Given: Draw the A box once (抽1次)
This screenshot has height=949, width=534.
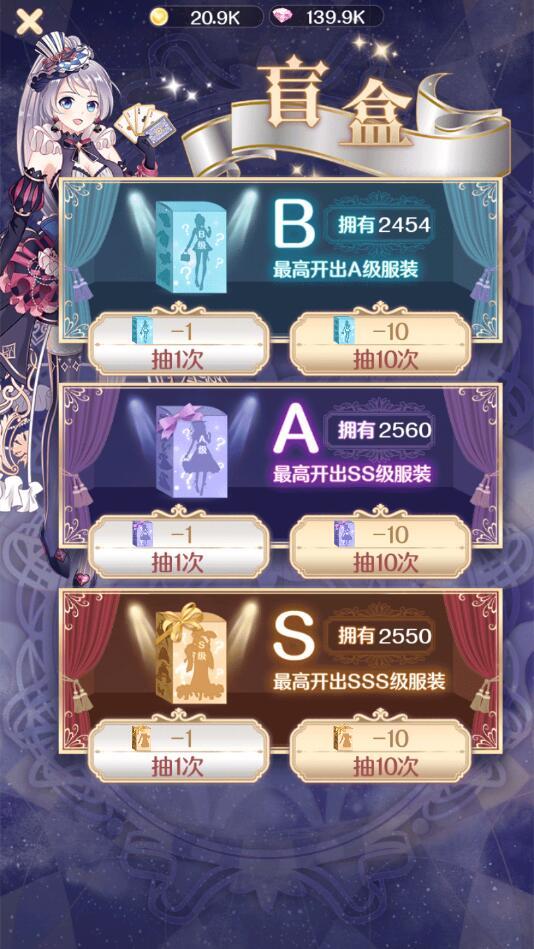Looking at the screenshot, I should 179,547.
